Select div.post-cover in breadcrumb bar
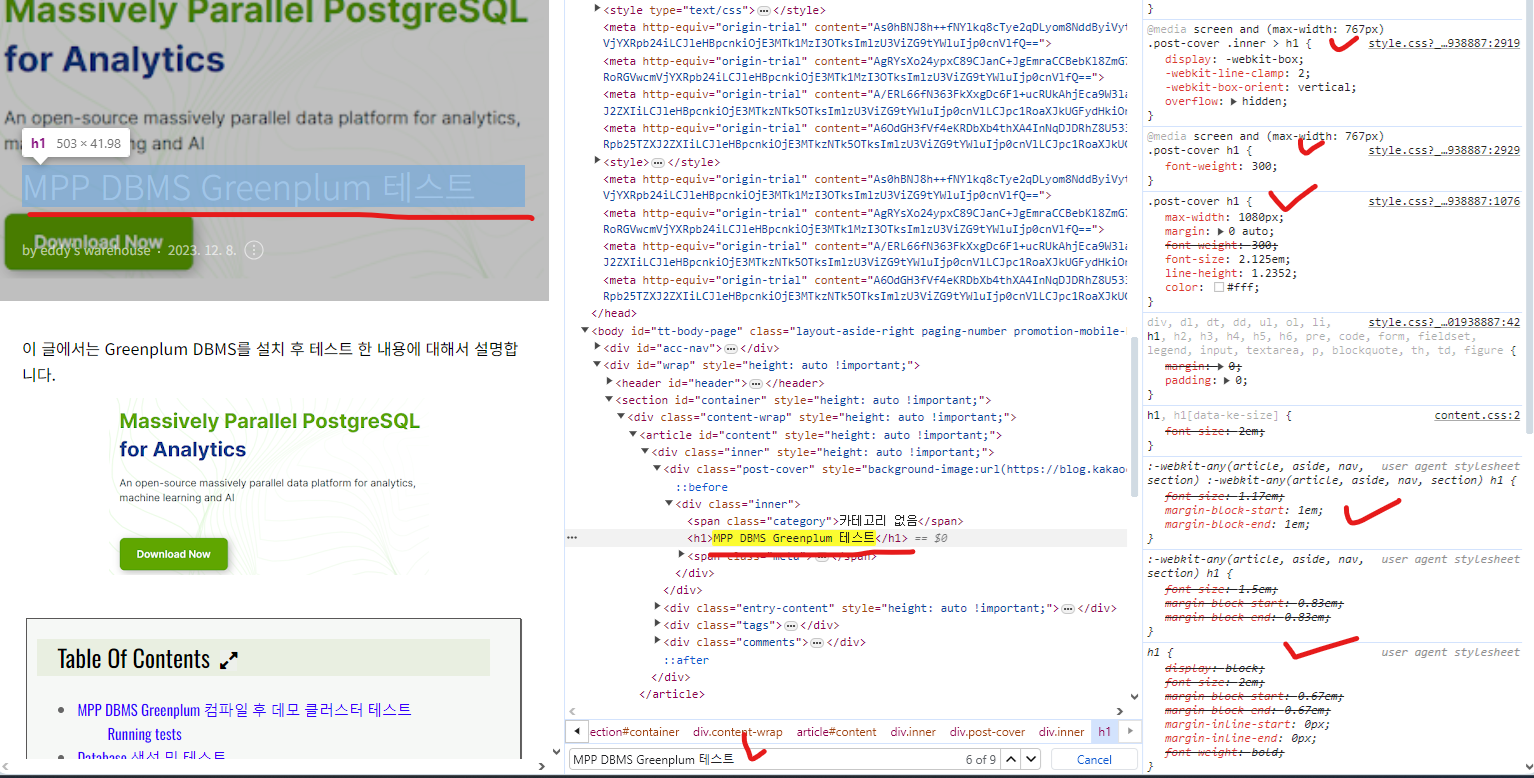Viewport: 1534px width, 778px height. coord(987,732)
